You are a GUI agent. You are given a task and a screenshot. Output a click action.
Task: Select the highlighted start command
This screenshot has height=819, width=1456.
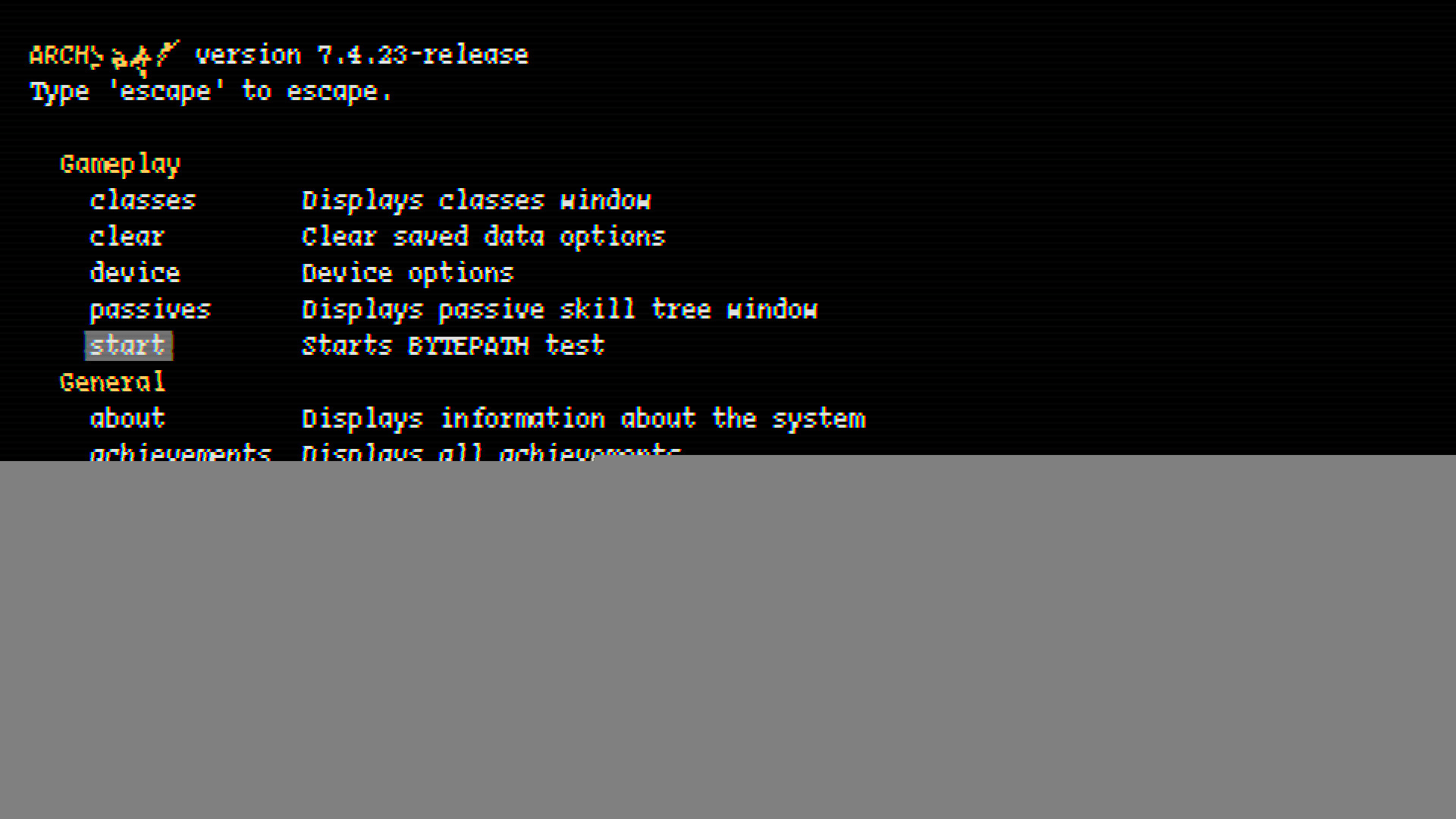pyautogui.click(x=128, y=346)
